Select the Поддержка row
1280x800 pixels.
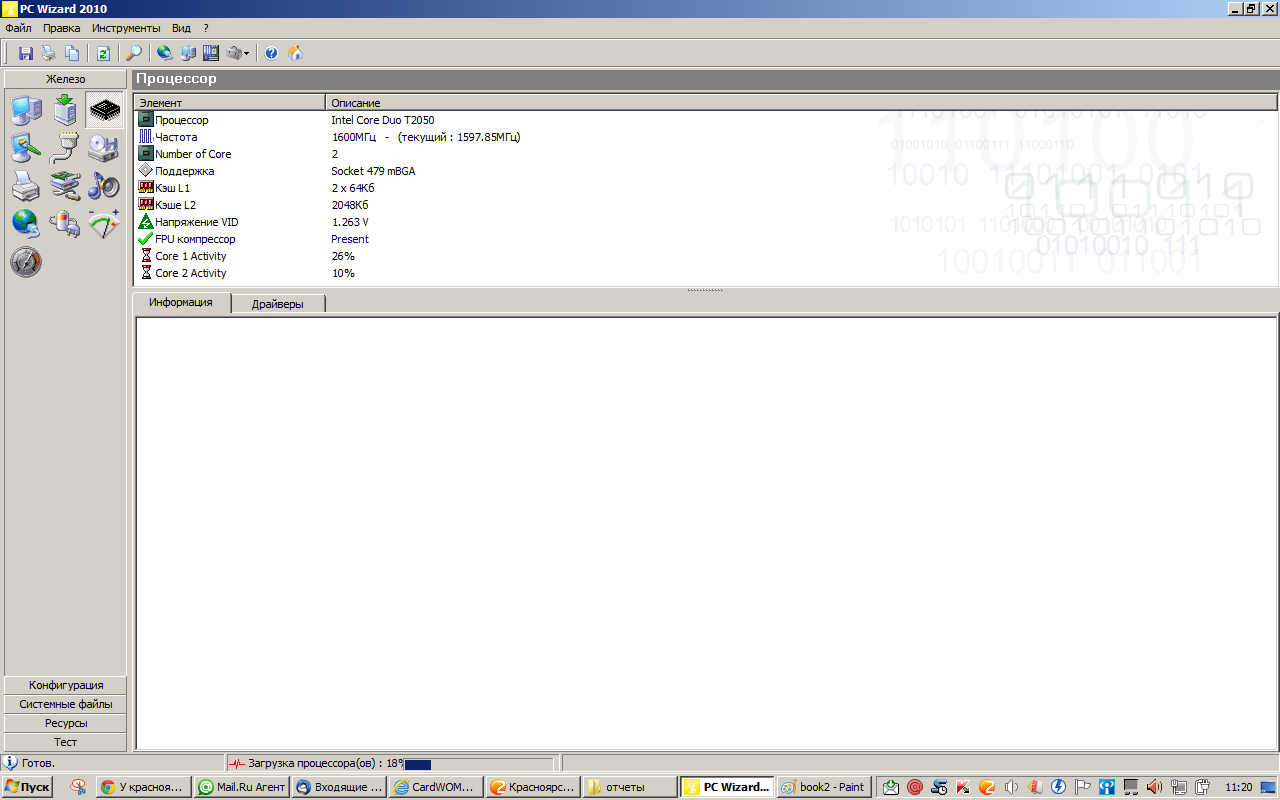705,171
